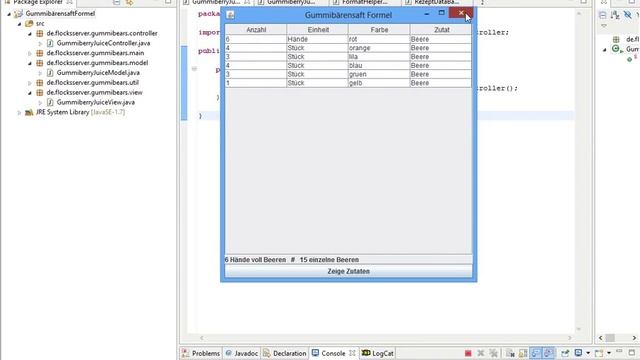Viewport: 640px width, 360px height.
Task: Click the Farbe column header
Action: [379, 30]
